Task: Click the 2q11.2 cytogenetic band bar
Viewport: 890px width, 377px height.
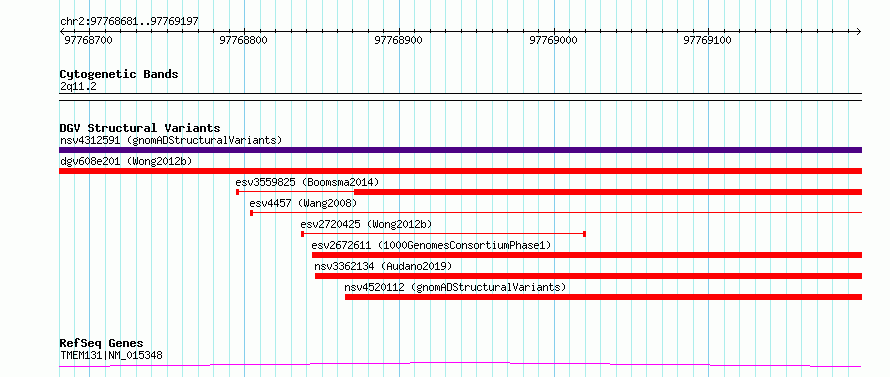Action: [460, 97]
